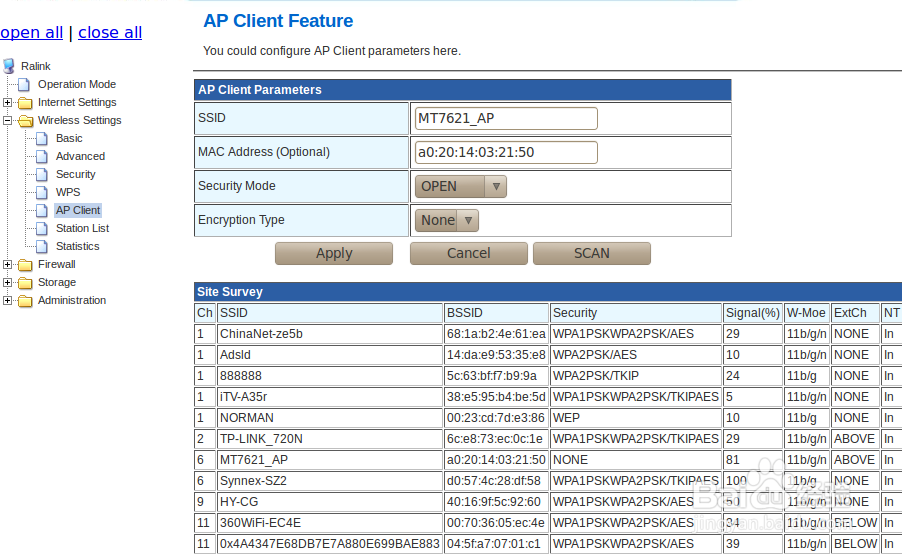The image size is (902, 554).
Task: Click the signal value 81 cell
Action: pos(752,460)
